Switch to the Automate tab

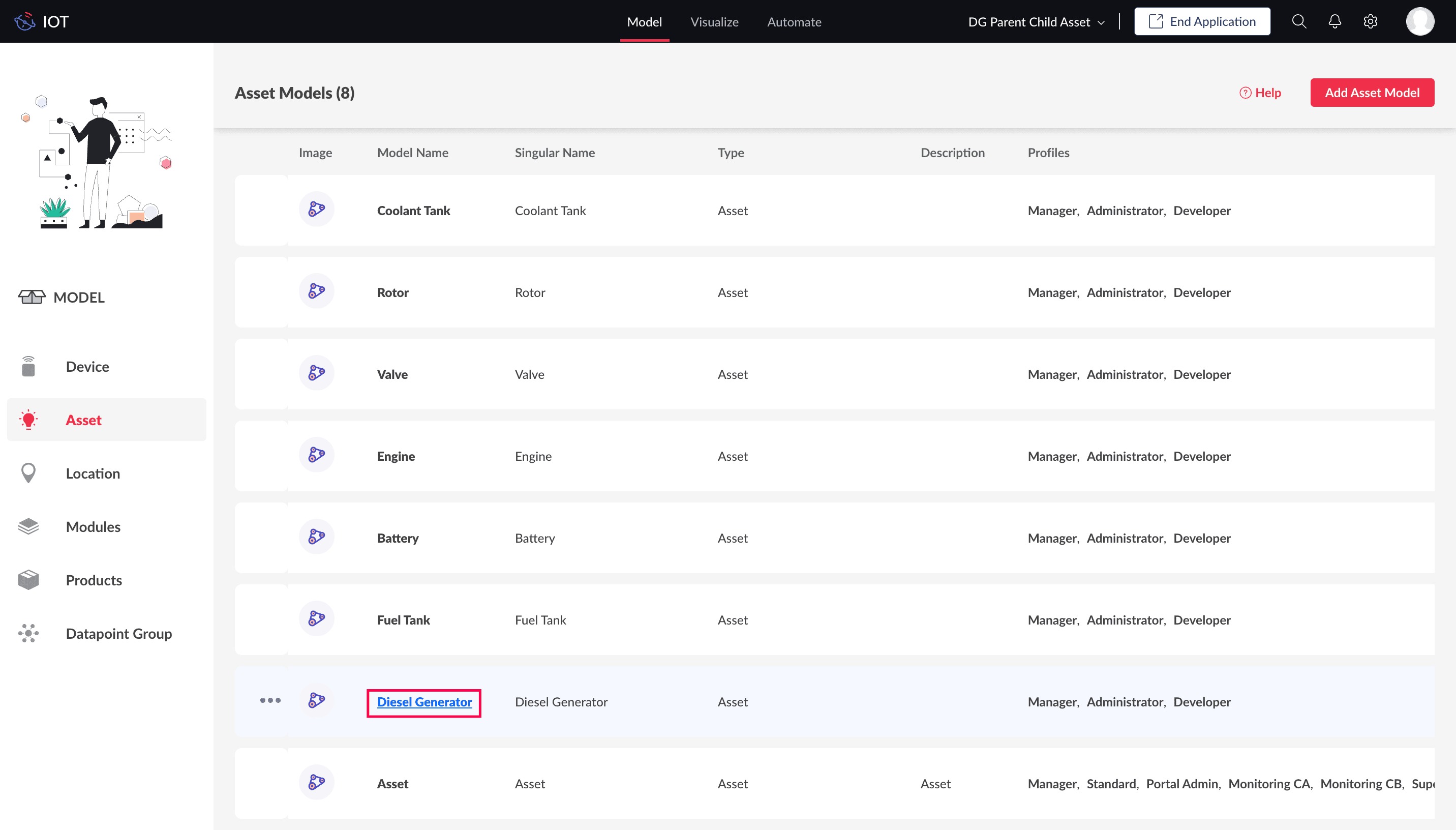pyautogui.click(x=794, y=22)
